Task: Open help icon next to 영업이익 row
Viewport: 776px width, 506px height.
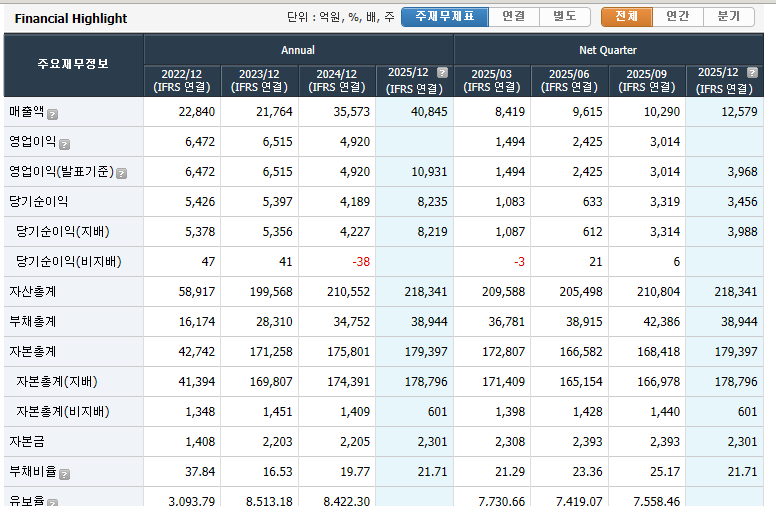Action: [64, 144]
